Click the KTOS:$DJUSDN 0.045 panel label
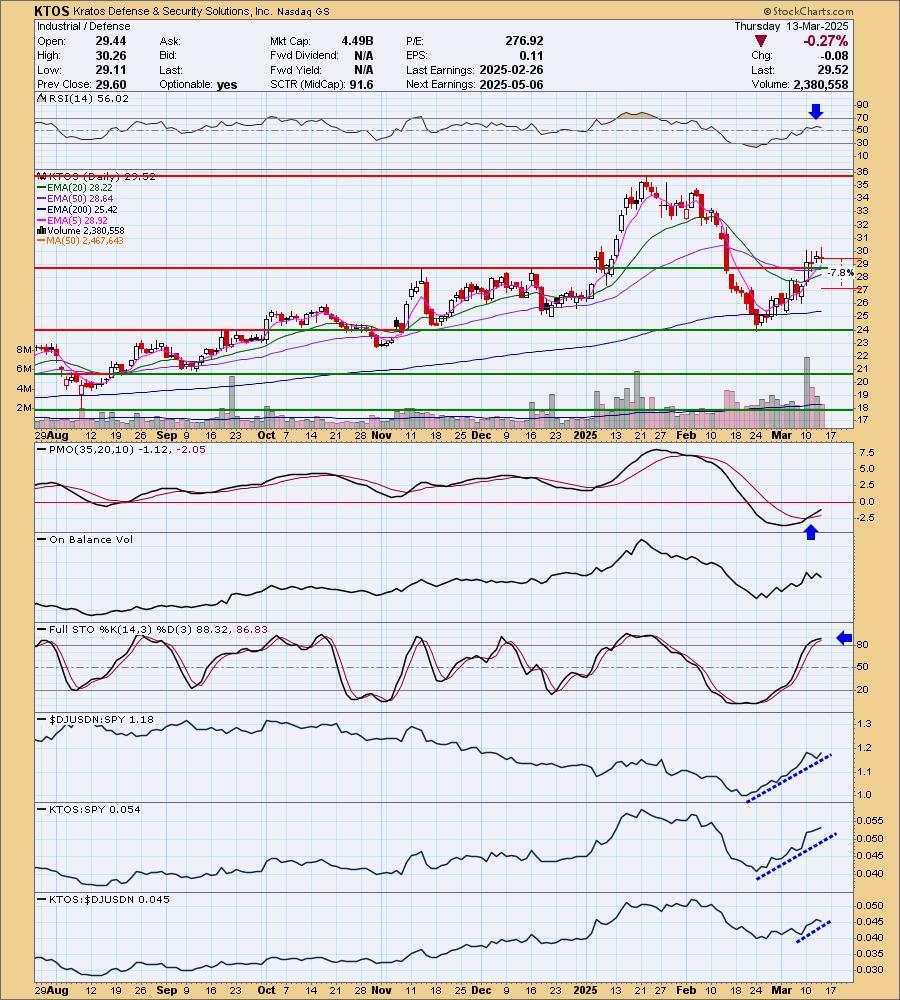The width and height of the screenshot is (900, 1000). point(109,899)
